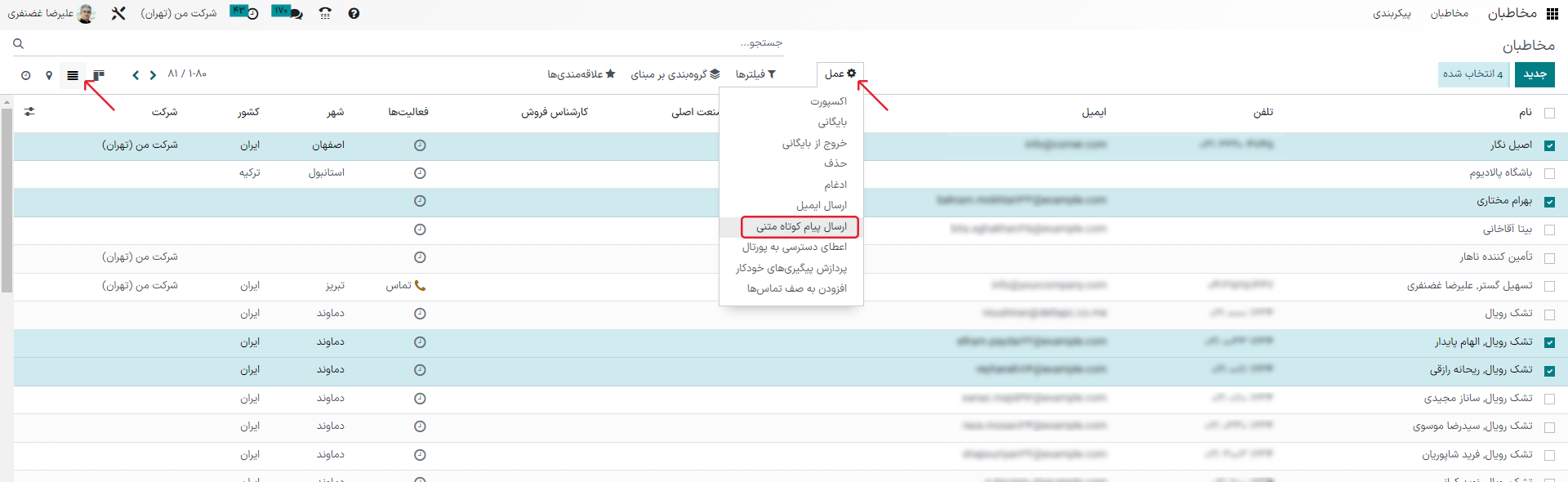
Task: Open the پیکربندی configuration menu link
Action: point(1392,14)
